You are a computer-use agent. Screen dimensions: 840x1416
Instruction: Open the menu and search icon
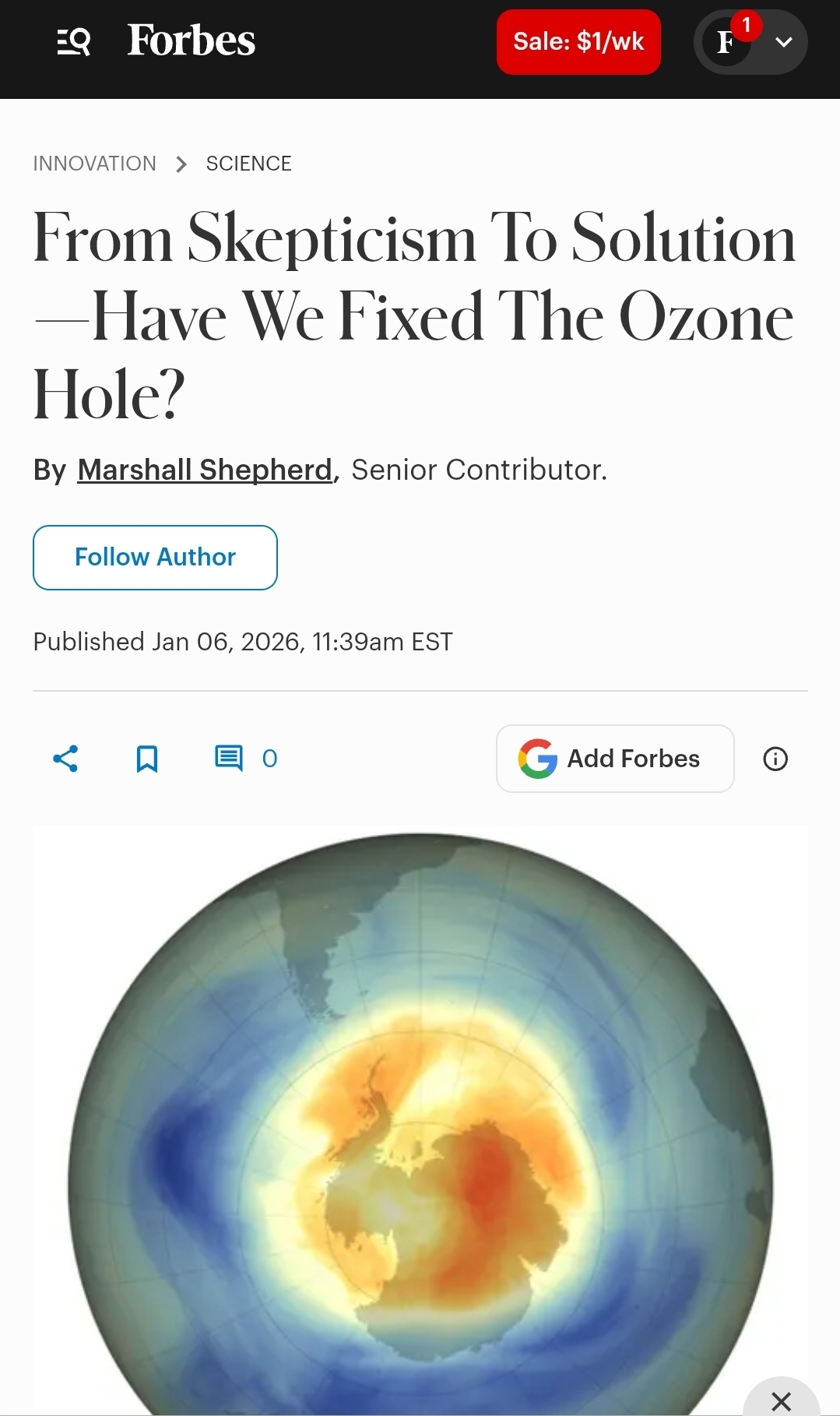tap(74, 41)
